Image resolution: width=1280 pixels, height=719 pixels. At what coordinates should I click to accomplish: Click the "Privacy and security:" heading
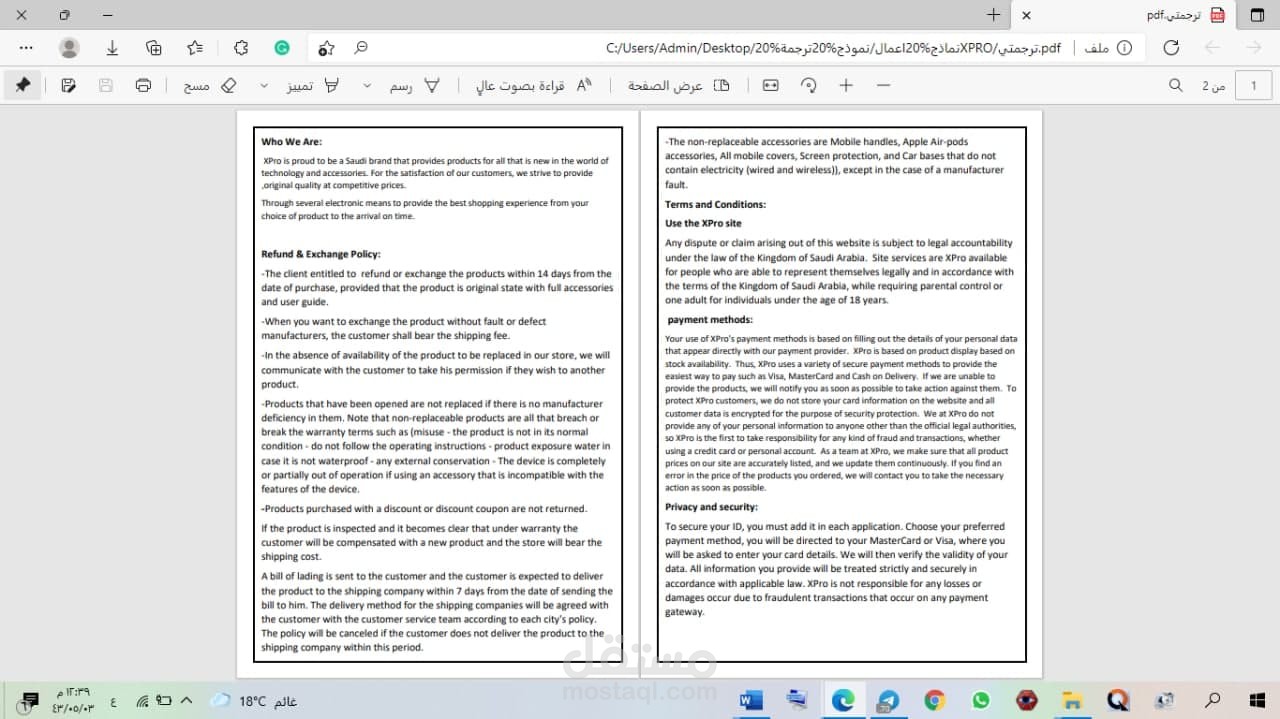[711, 507]
